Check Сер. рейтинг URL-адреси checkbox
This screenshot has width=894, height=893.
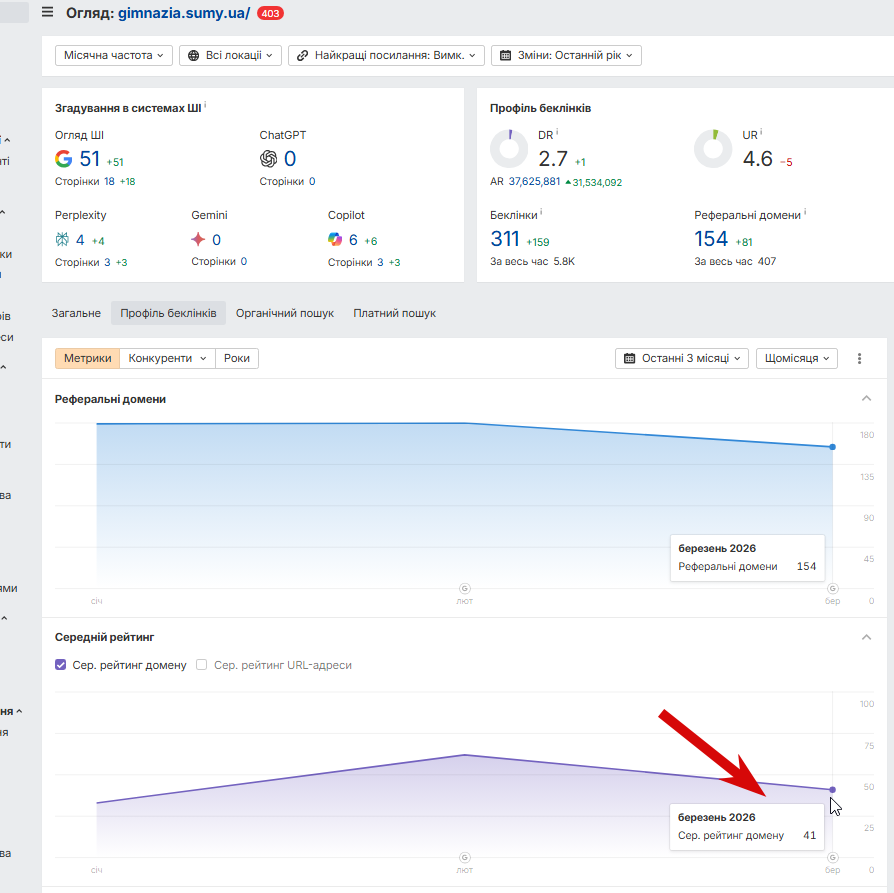201,664
